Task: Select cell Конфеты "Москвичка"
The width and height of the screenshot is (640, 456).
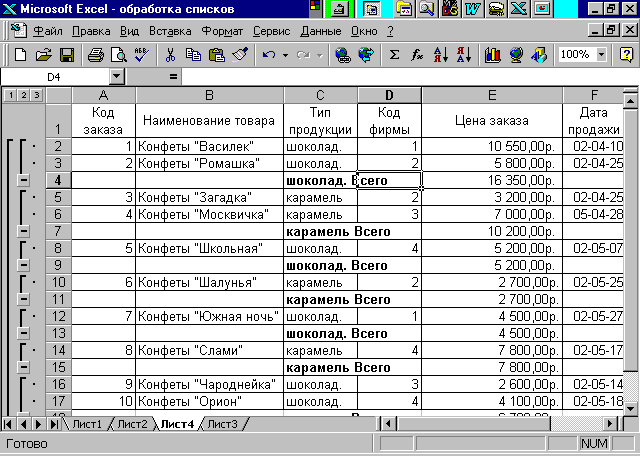Action: (x=209, y=214)
